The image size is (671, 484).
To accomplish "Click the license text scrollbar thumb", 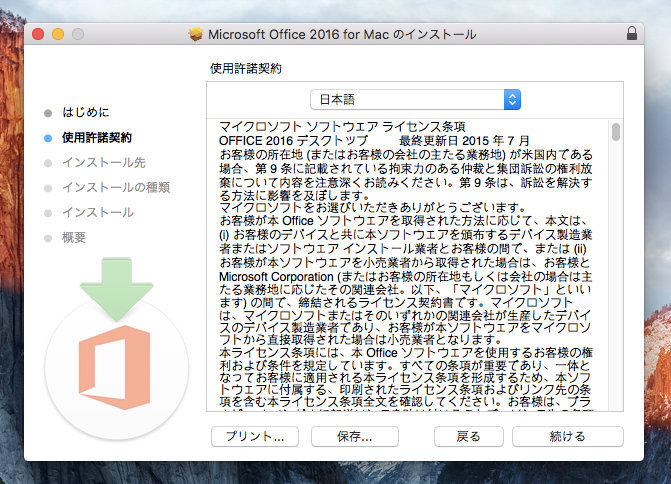I will click(x=616, y=132).
